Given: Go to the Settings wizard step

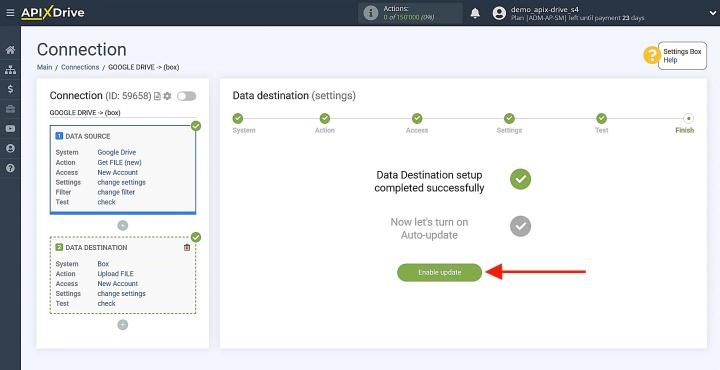Looking at the screenshot, I should tap(509, 119).
